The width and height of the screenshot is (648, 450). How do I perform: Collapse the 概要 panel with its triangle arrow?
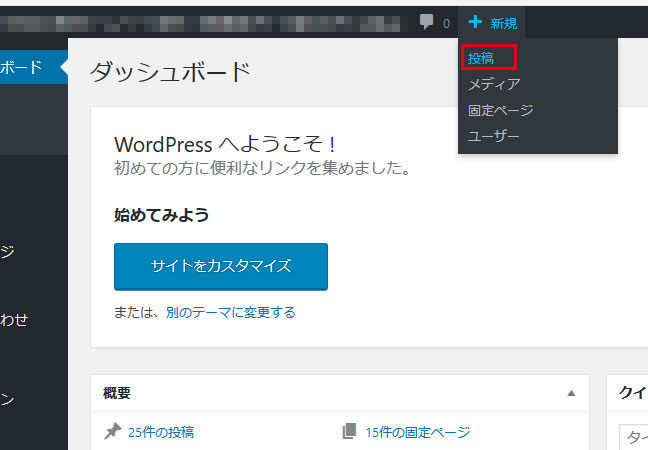tap(571, 393)
